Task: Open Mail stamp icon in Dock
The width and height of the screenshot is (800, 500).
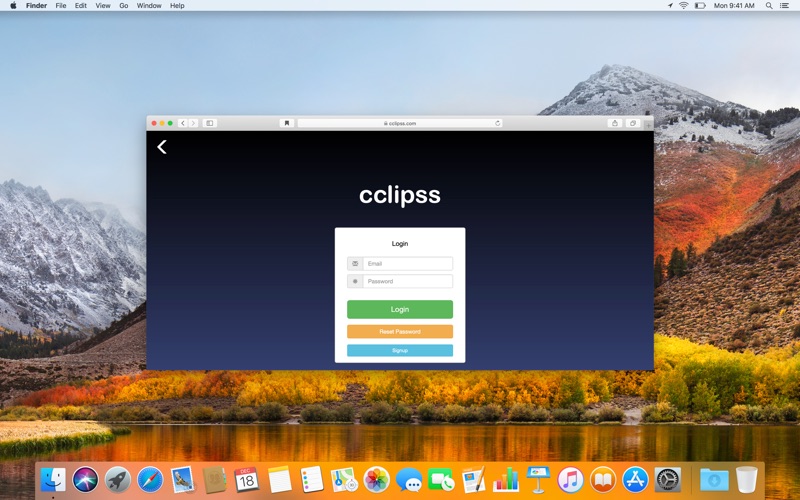Action: point(182,480)
